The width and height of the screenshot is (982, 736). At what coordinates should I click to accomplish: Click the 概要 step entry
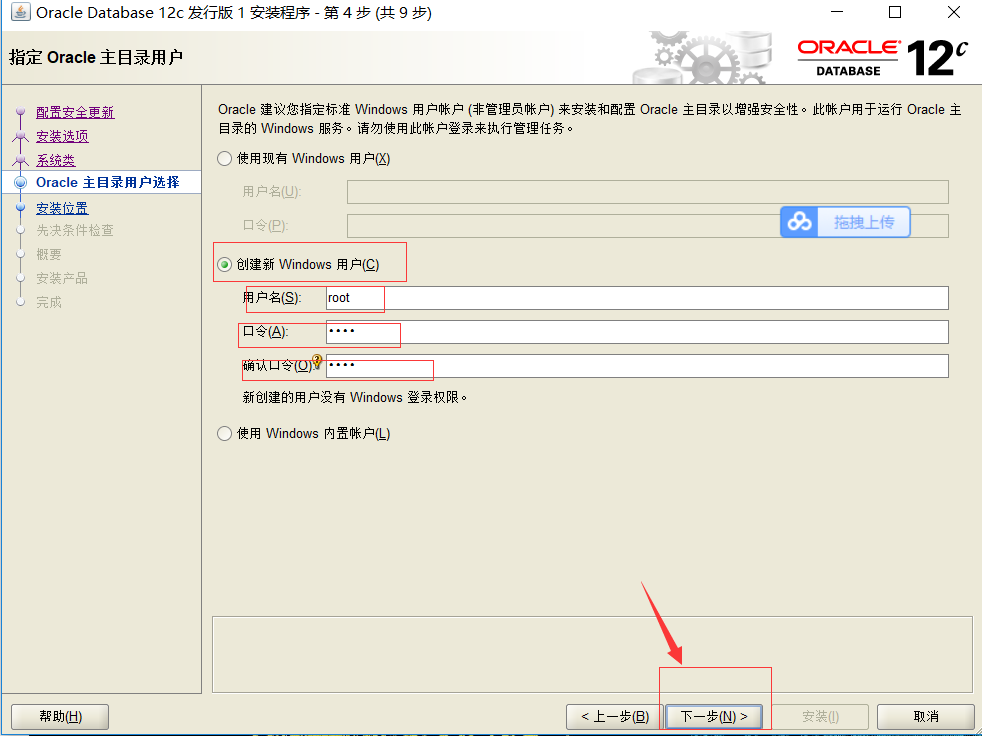point(49,254)
